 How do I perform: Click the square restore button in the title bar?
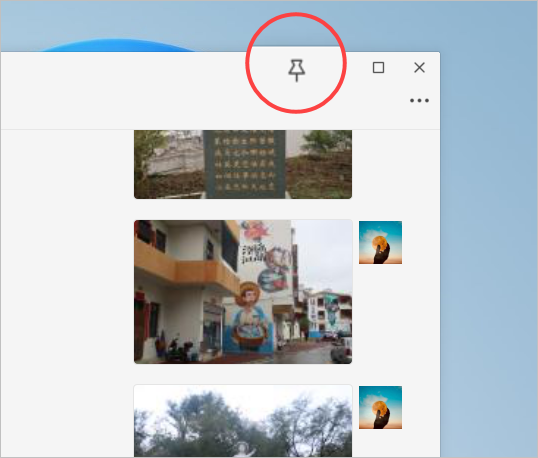click(x=378, y=68)
